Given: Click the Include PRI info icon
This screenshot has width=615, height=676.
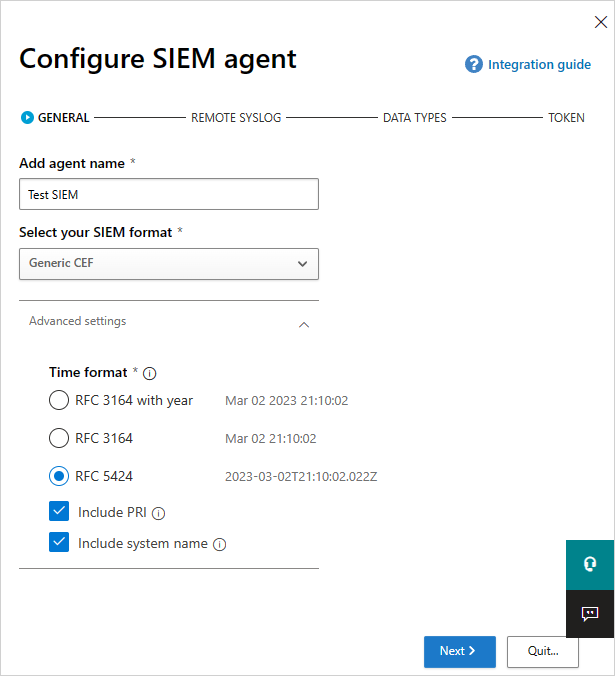Looking at the screenshot, I should pos(158,513).
